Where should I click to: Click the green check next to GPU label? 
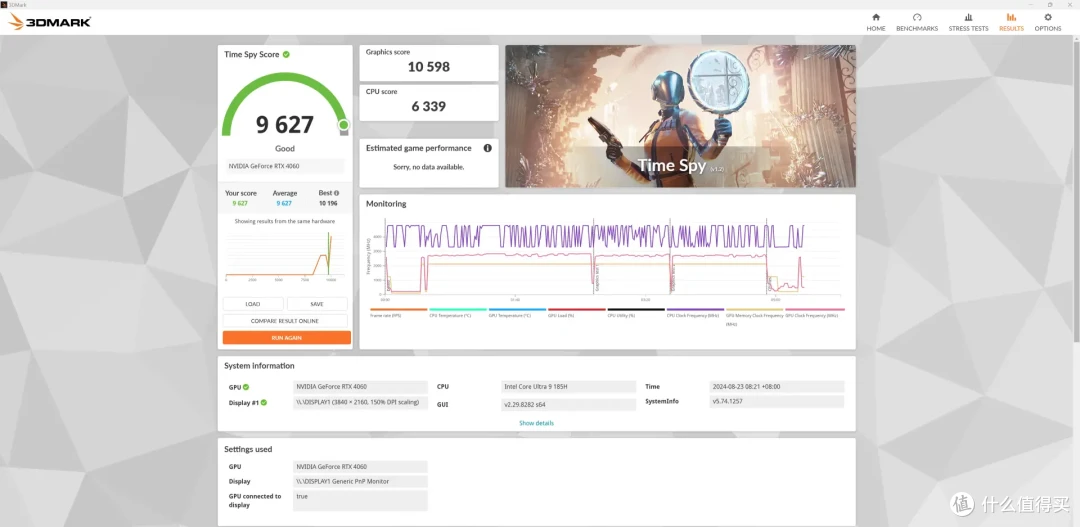(x=246, y=387)
